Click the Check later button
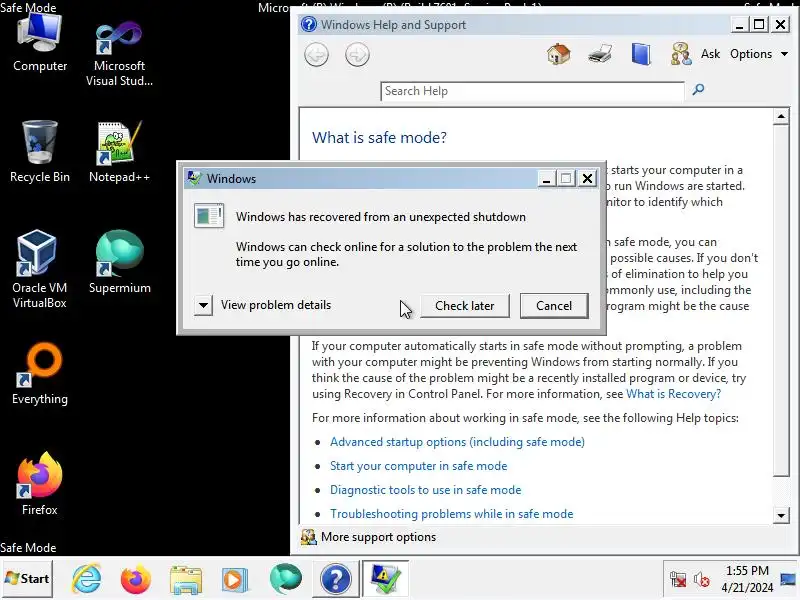Image resolution: width=800 pixels, height=600 pixels. coord(464,306)
